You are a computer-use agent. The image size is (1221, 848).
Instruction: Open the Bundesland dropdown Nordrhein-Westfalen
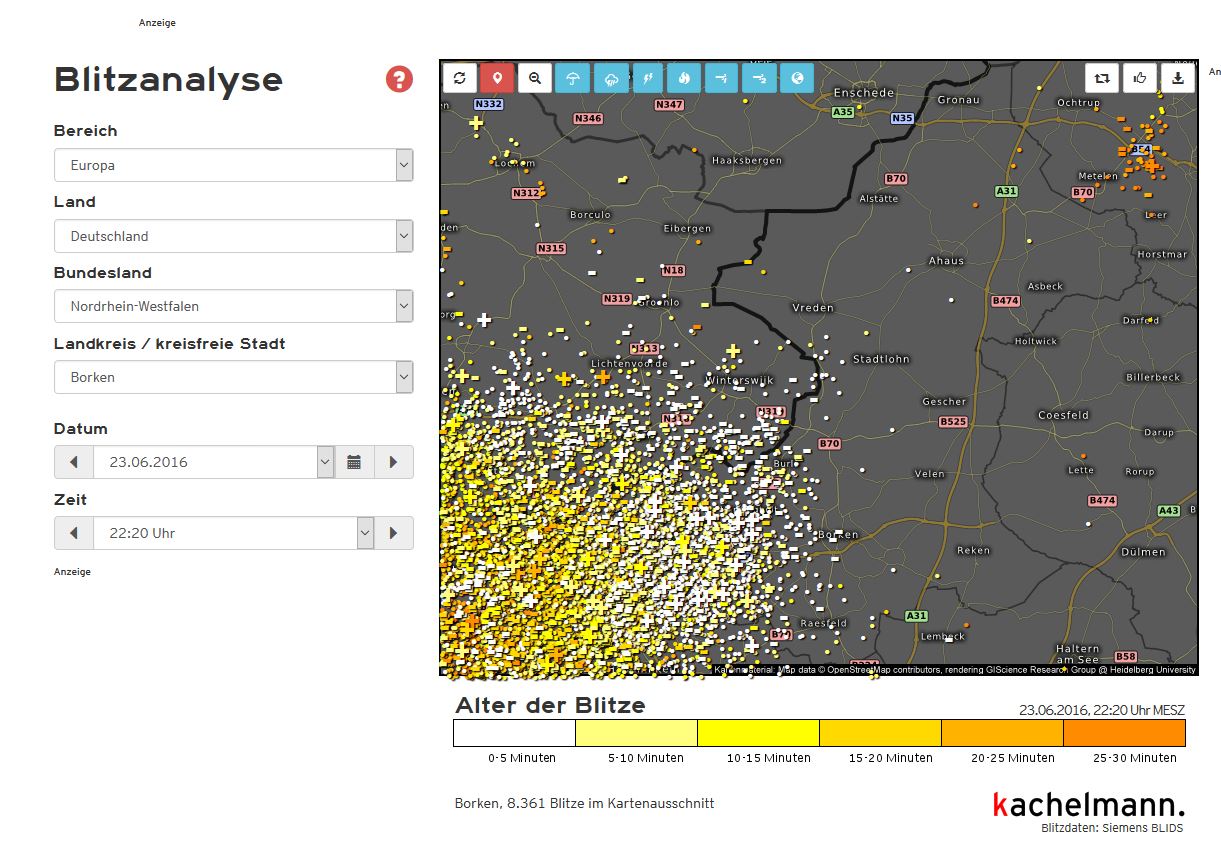coord(234,306)
